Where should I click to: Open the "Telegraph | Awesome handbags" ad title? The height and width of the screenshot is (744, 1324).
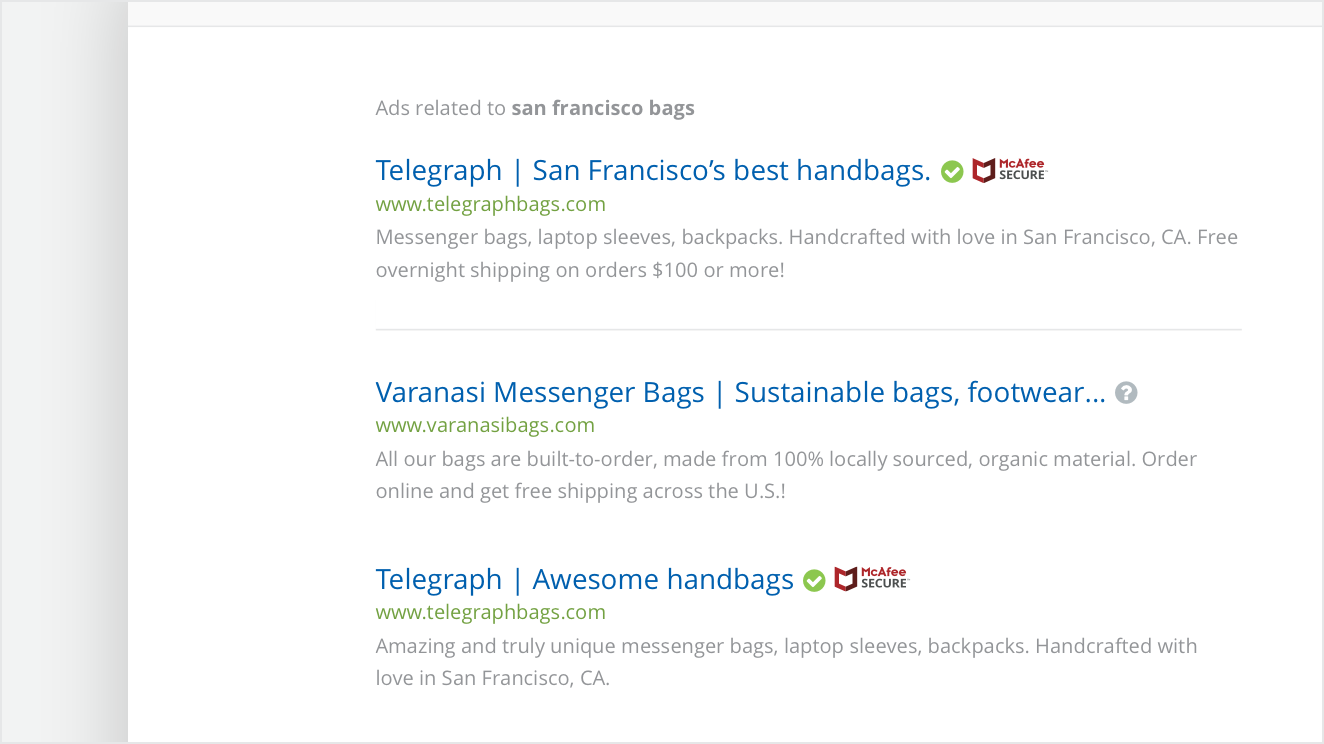[584, 580]
